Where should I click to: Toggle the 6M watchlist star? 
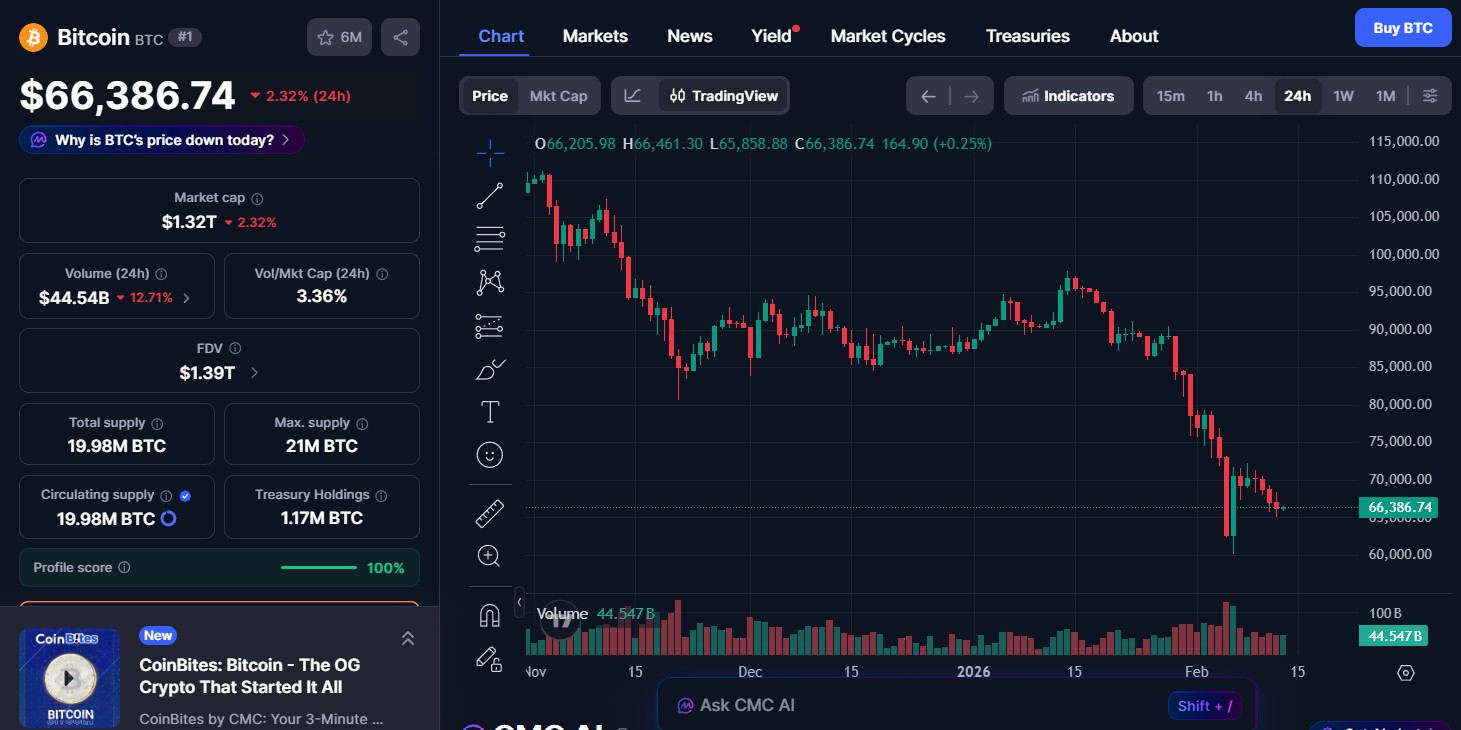click(x=339, y=36)
